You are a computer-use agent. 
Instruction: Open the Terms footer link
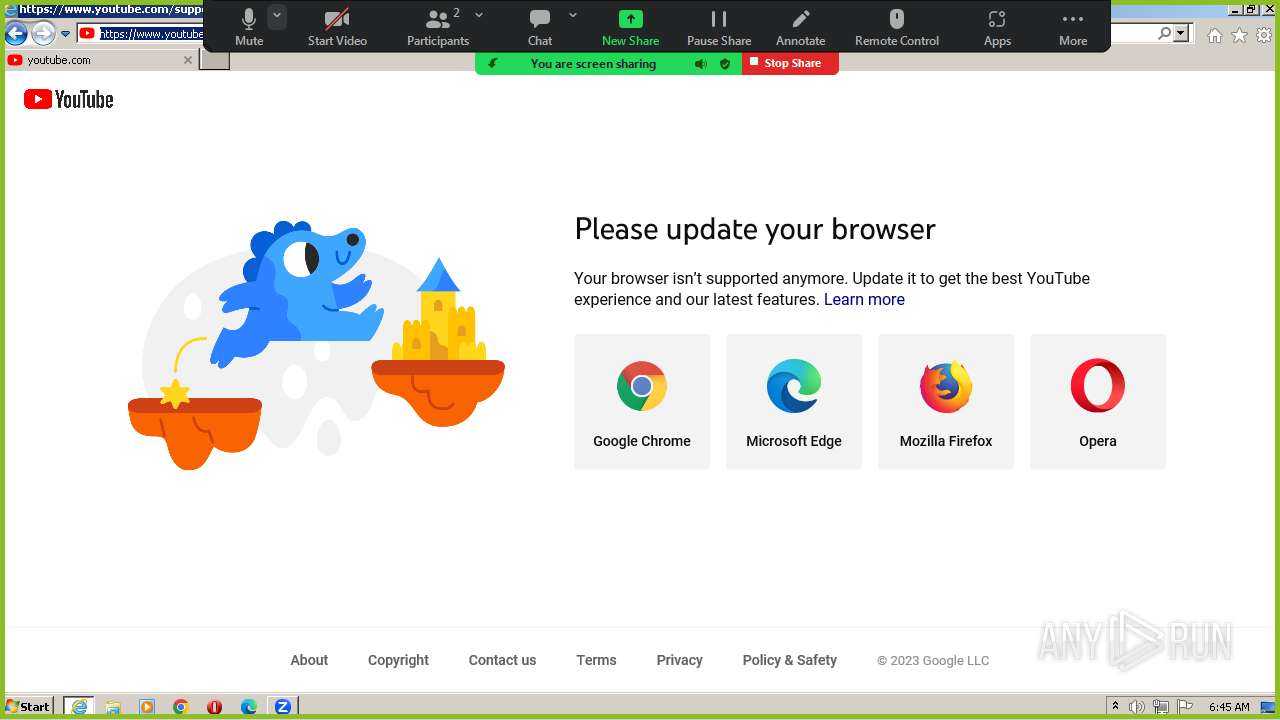tap(596, 660)
